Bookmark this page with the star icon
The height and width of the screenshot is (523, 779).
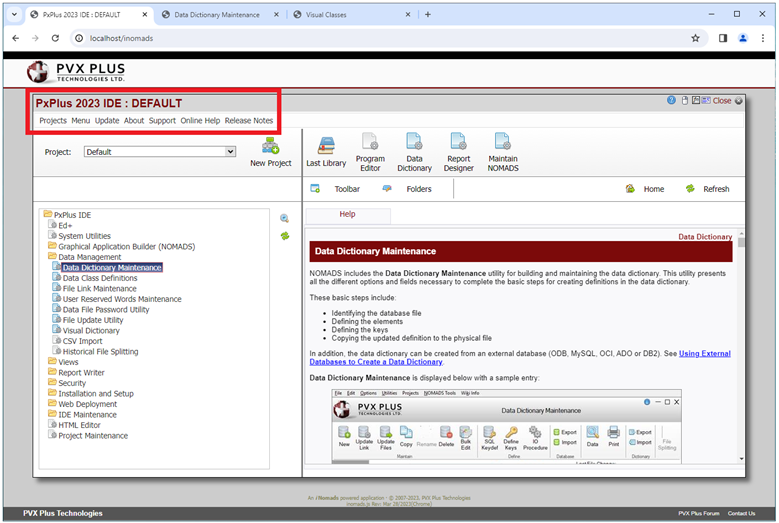coord(695,38)
